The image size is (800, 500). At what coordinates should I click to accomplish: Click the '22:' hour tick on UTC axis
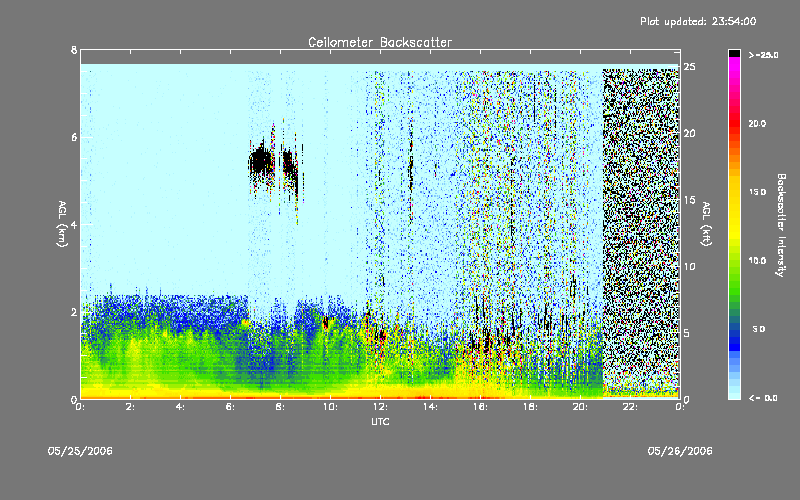(x=631, y=407)
